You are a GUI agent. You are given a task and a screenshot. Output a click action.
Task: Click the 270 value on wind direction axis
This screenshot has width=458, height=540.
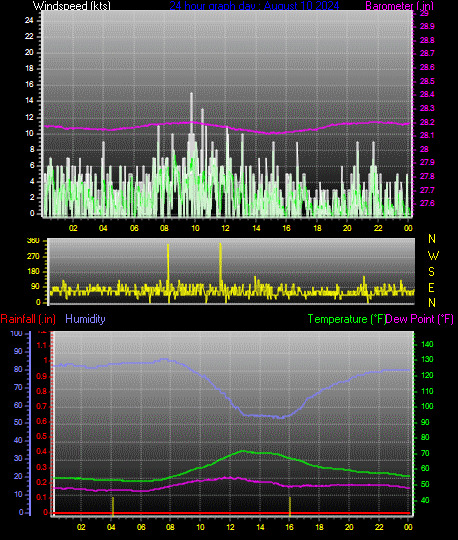33,256
